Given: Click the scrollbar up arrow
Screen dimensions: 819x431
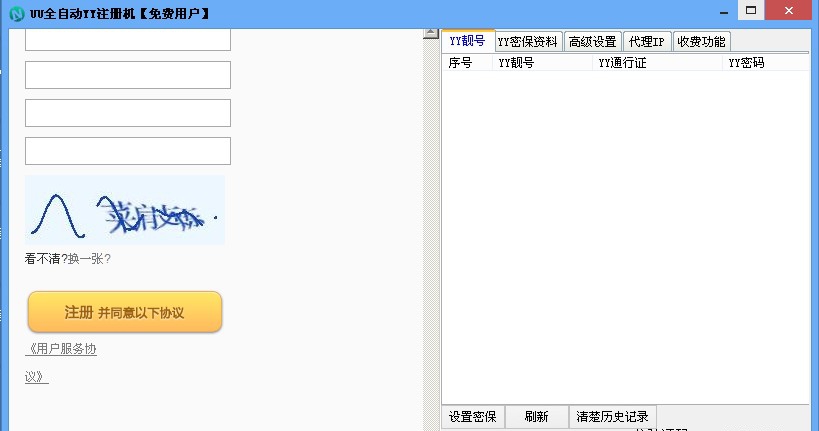Looking at the screenshot, I should click(431, 33).
